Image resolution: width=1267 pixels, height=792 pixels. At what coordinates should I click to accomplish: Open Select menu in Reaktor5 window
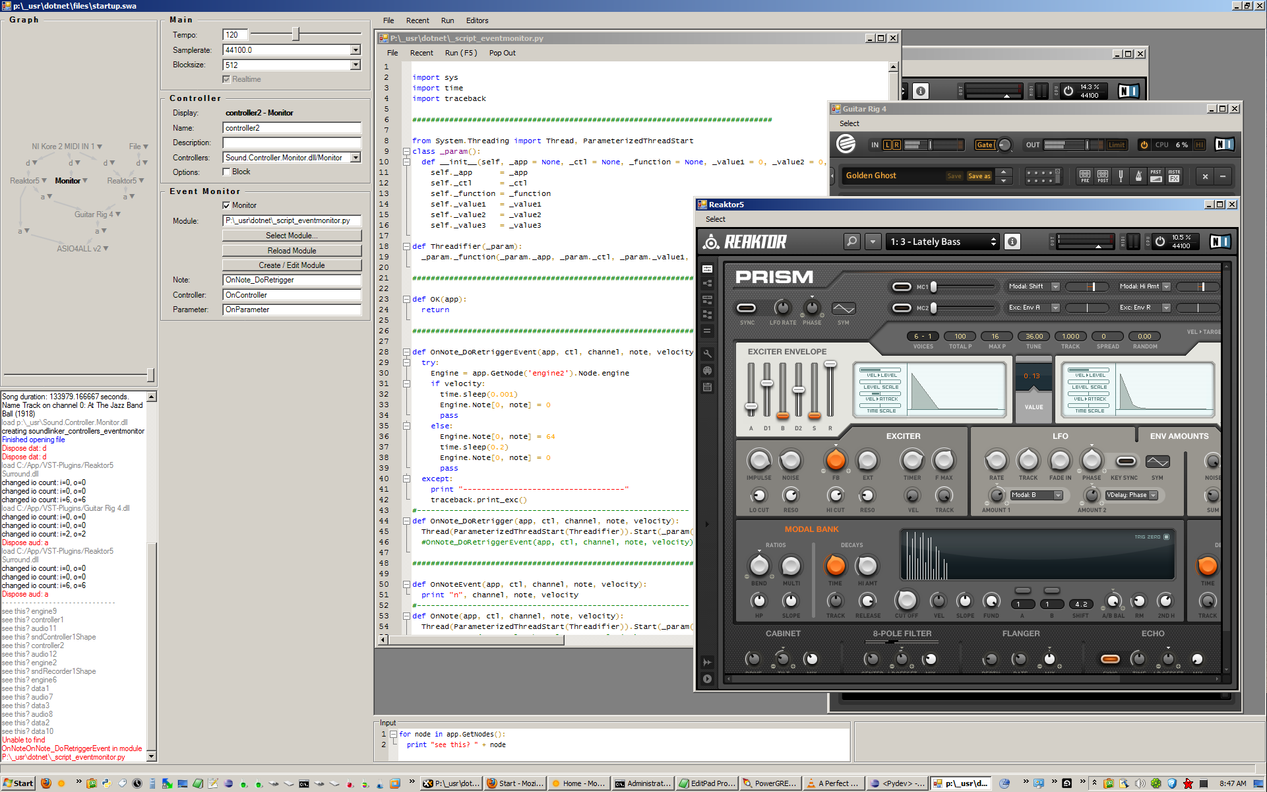[715, 219]
